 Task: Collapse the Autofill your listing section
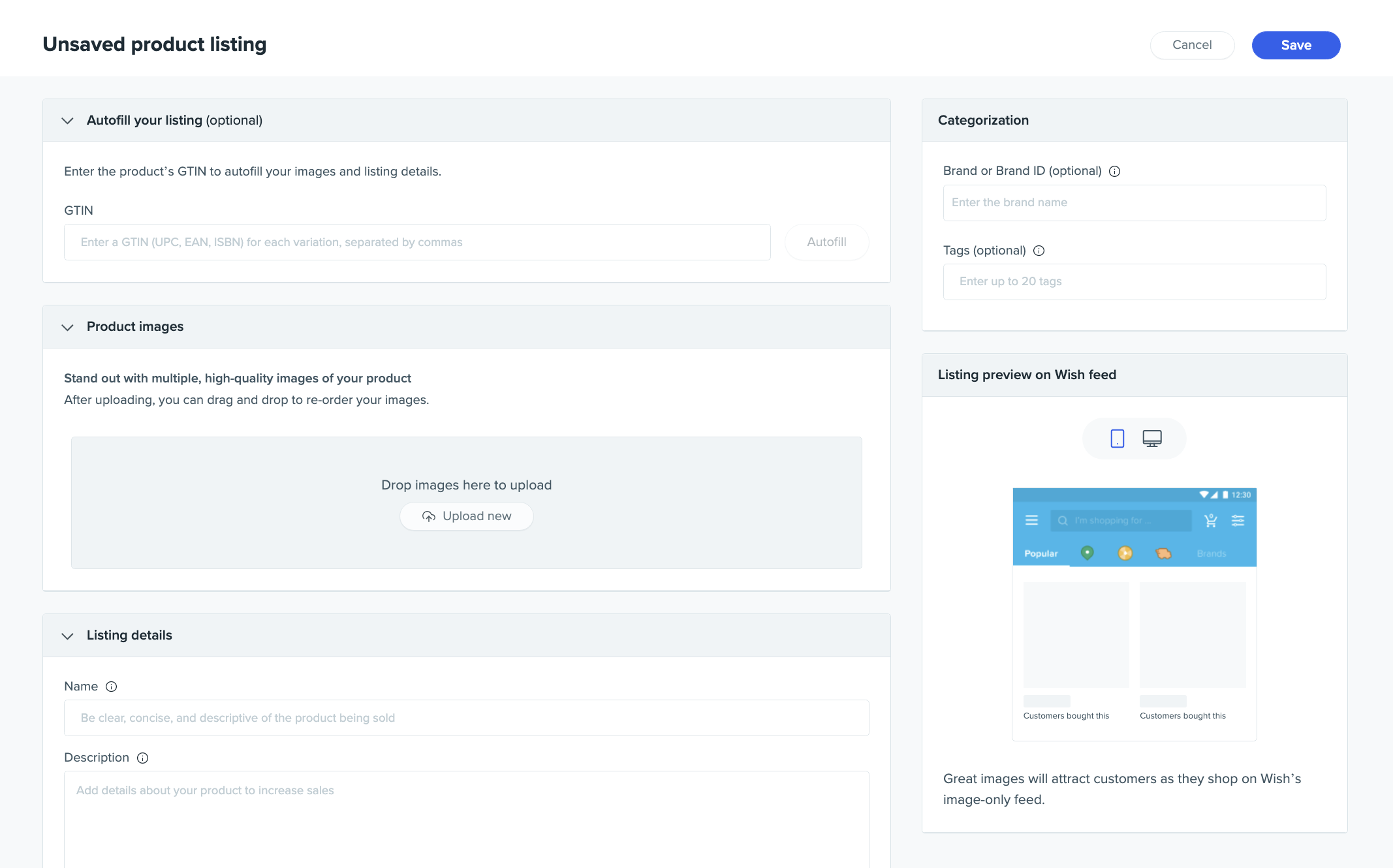(x=67, y=121)
